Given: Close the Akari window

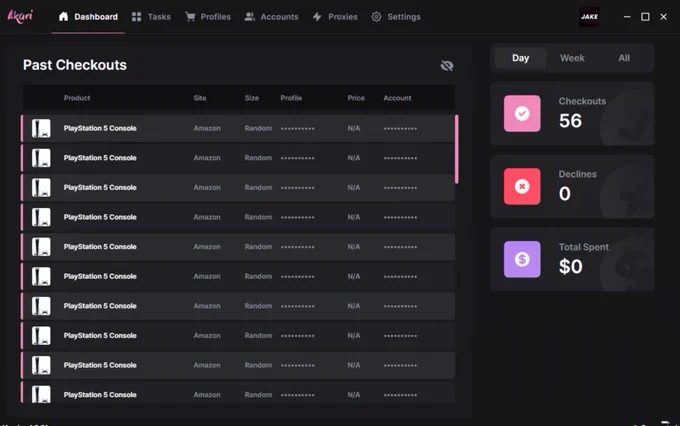Looking at the screenshot, I should tap(664, 16).
